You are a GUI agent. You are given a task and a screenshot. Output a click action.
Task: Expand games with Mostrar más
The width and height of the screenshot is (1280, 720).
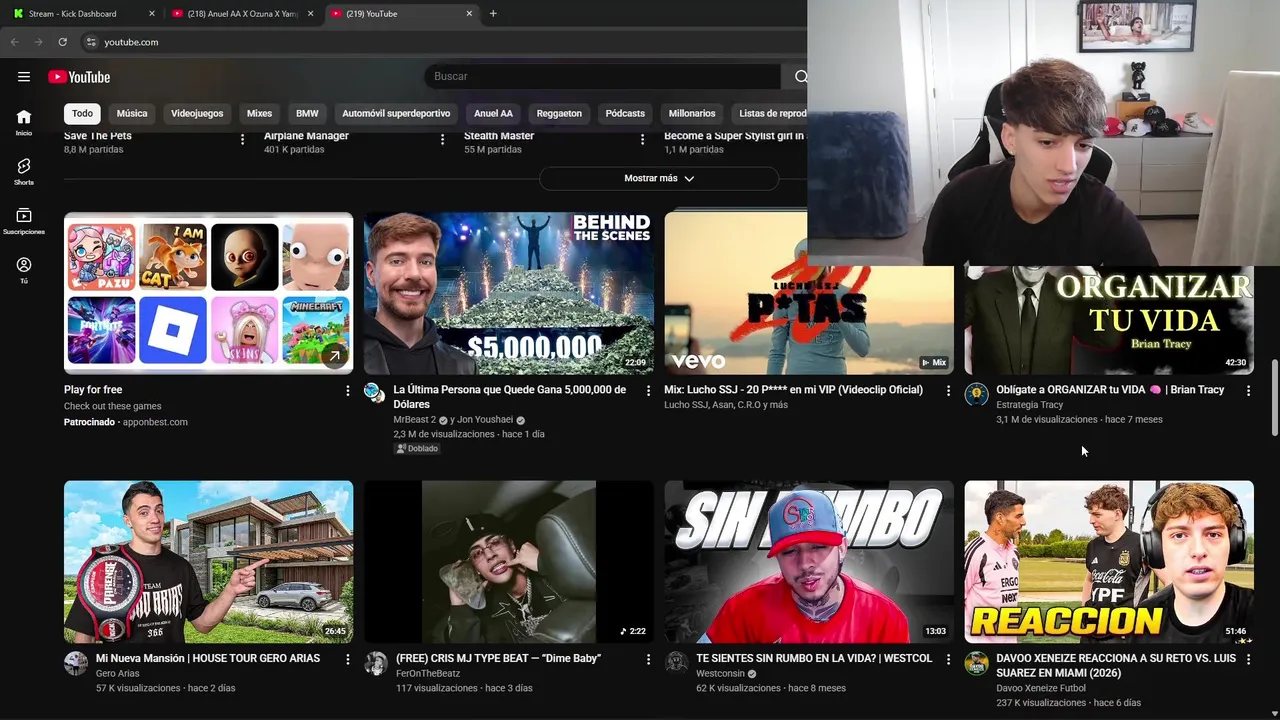[659, 178]
